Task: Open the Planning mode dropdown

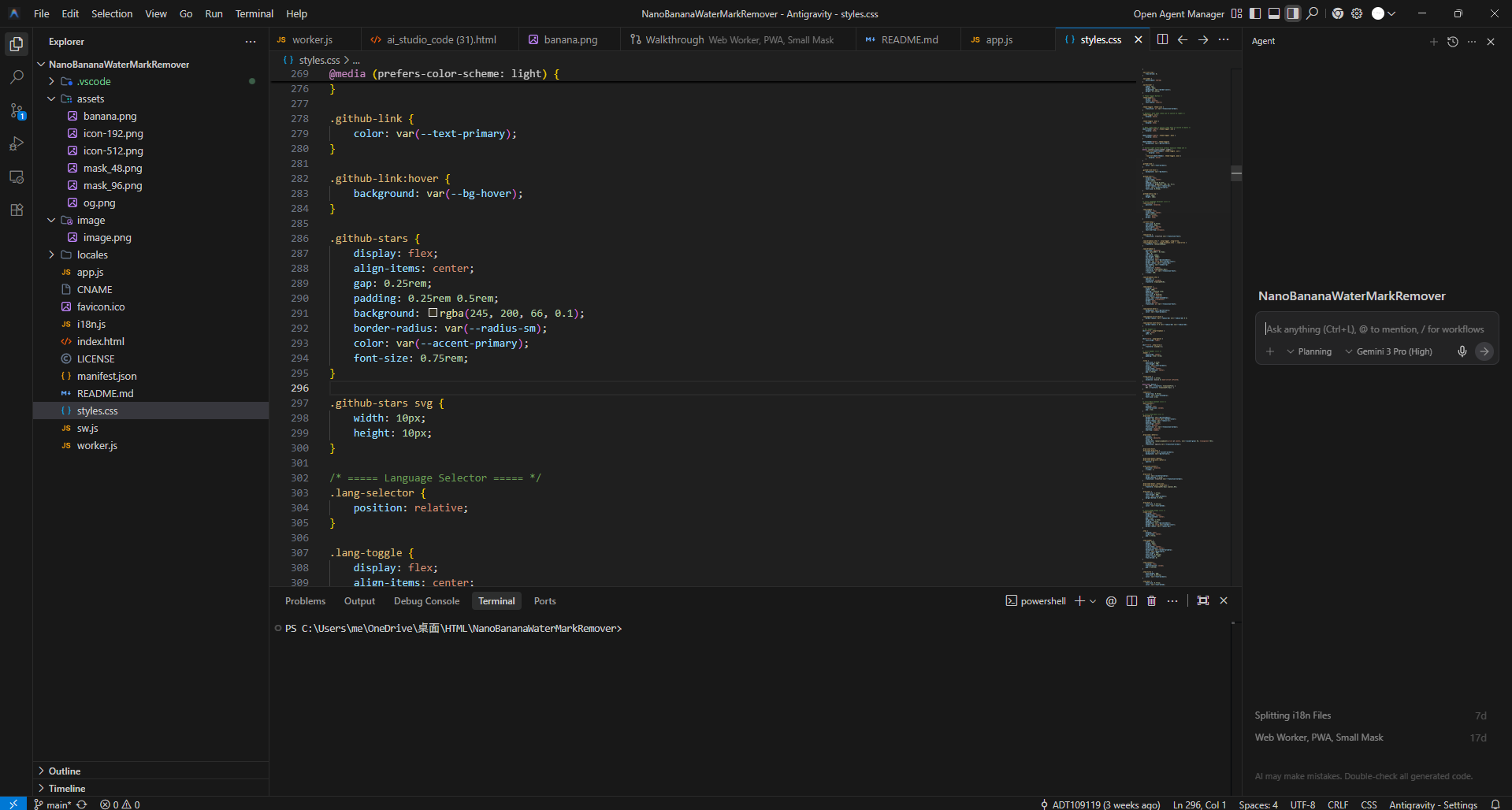Action: 1309,351
